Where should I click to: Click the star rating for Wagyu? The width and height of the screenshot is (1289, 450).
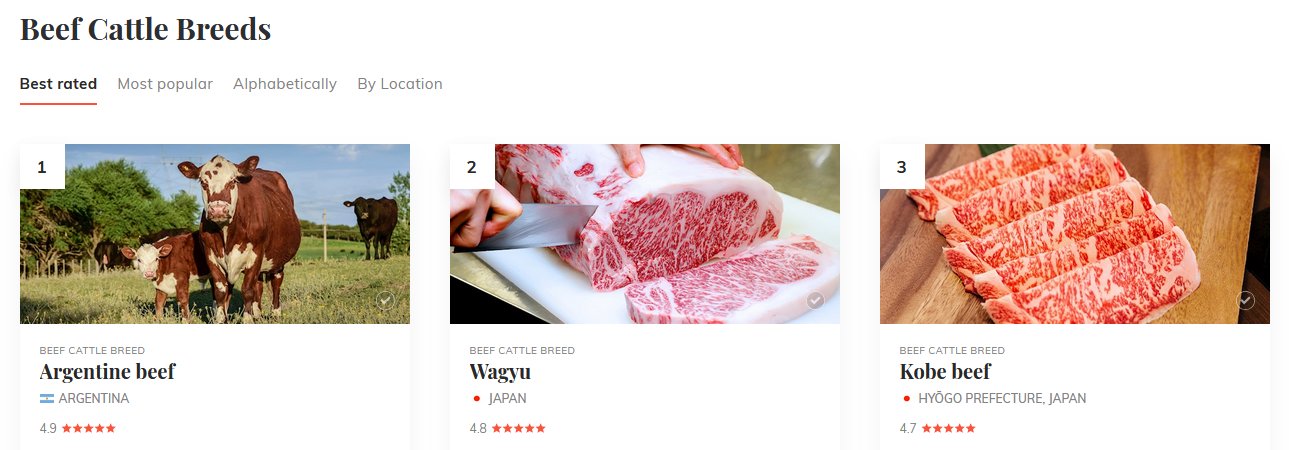tap(519, 428)
